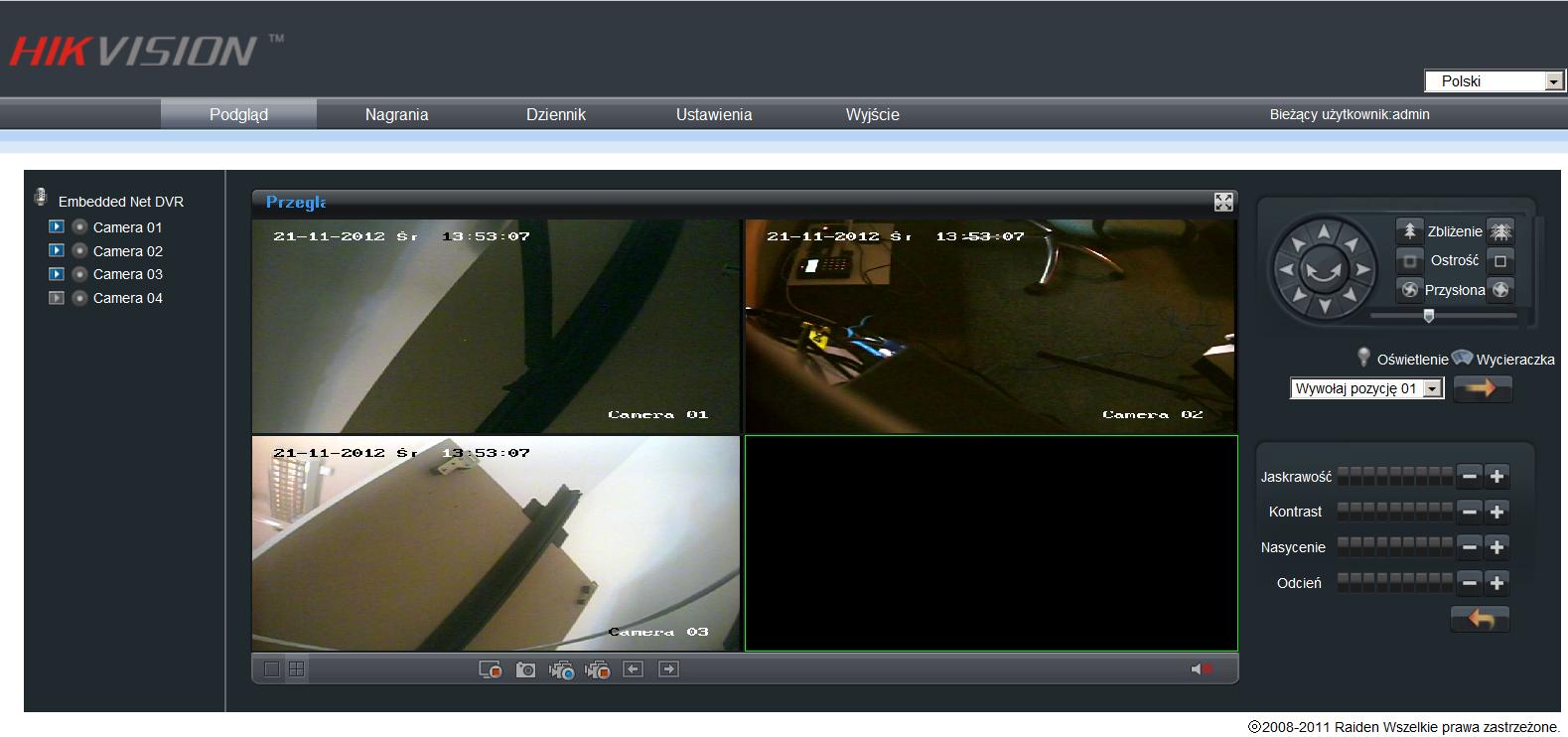Viewport: 1568px width, 737px height.
Task: Move PTZ camera diagonally up-left
Action: pos(1298,244)
